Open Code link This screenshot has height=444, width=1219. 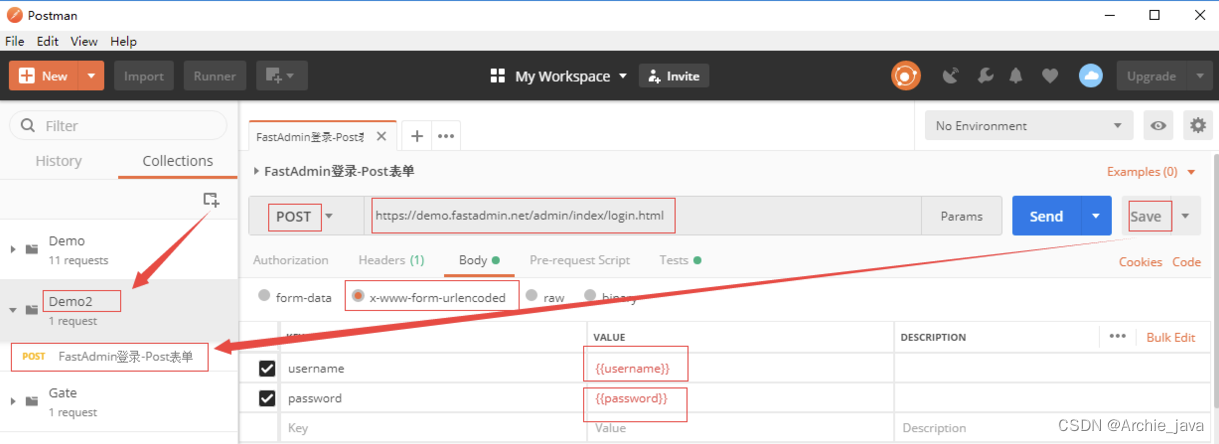click(1186, 262)
